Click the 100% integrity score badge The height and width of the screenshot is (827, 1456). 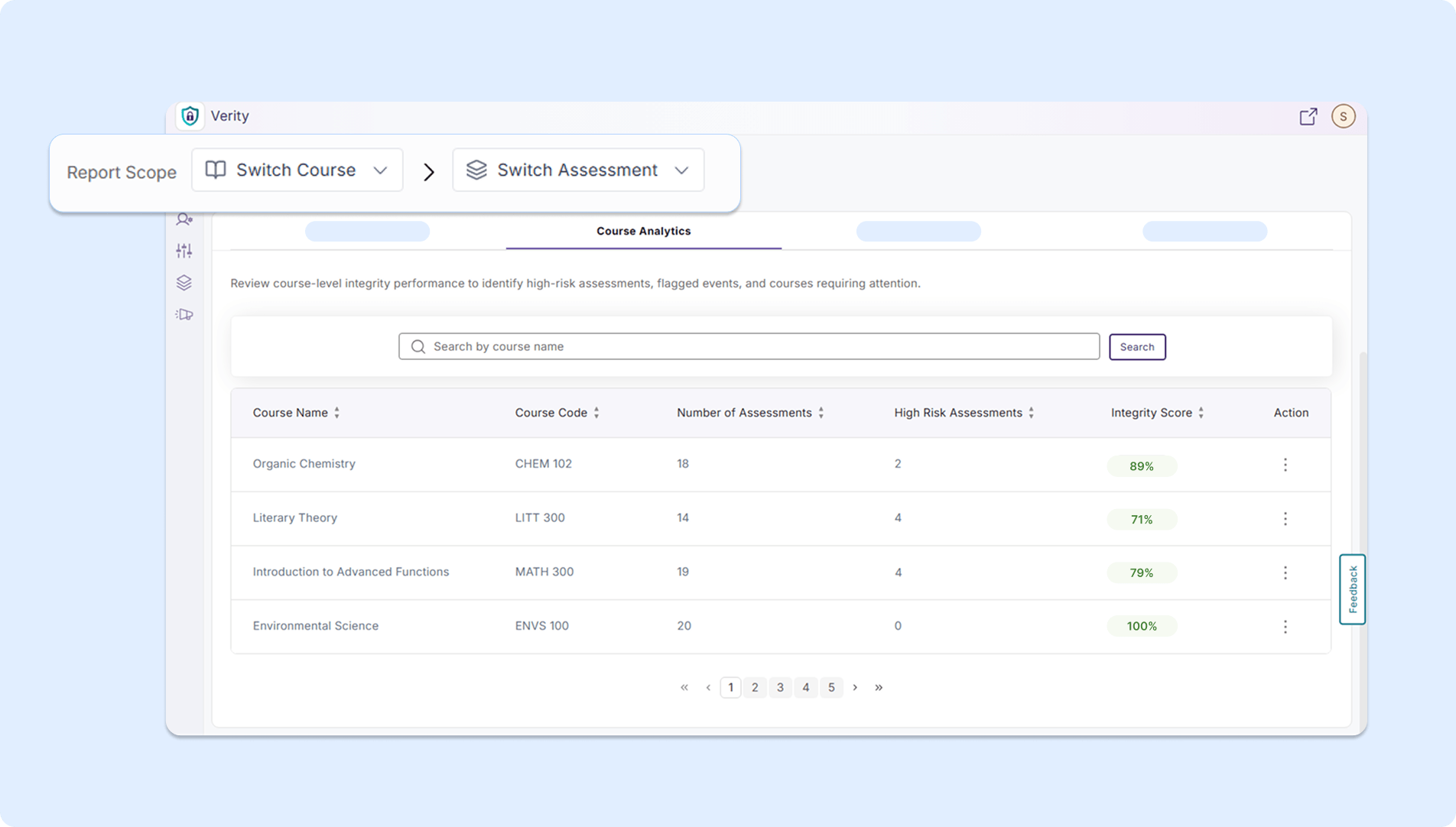coord(1141,626)
